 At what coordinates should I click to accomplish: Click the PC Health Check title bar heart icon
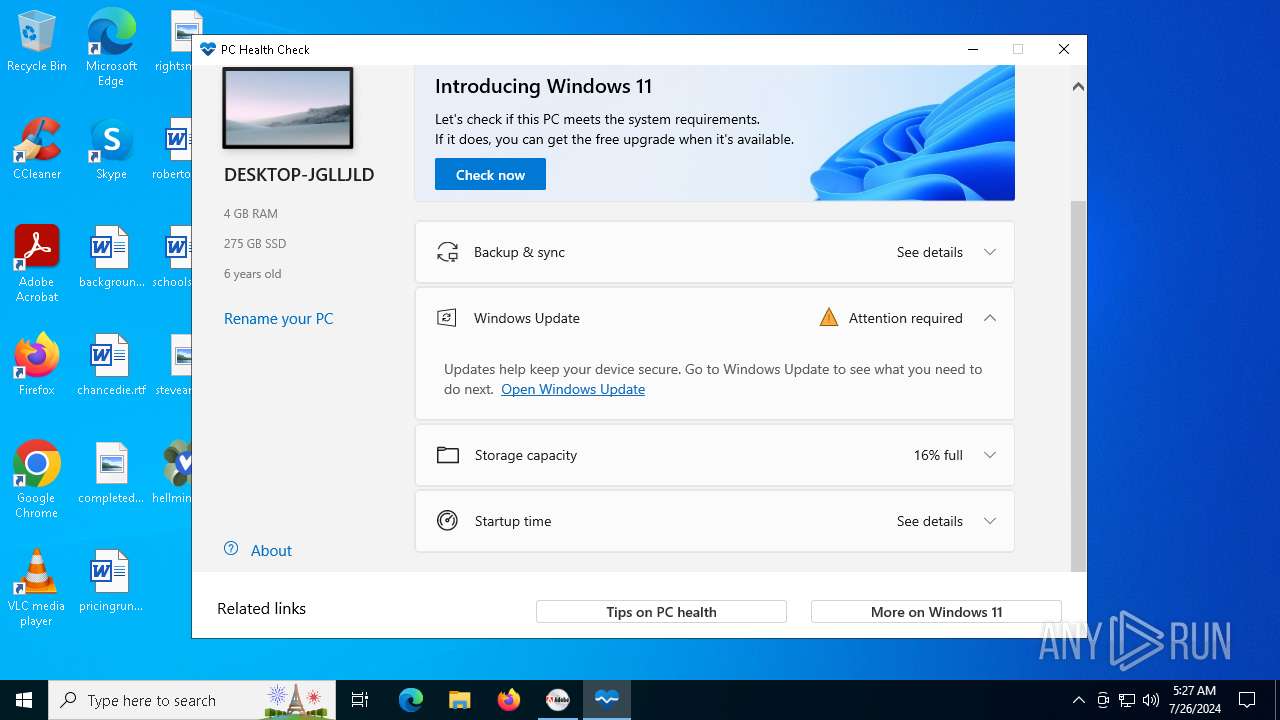(208, 49)
